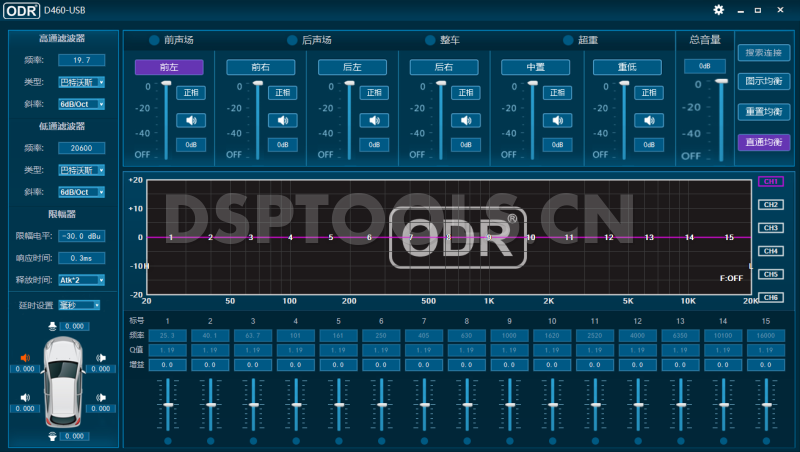Viewport: 800px width, 452px height.
Task: Select the orange front-left speaker by the car
Action: [25, 358]
